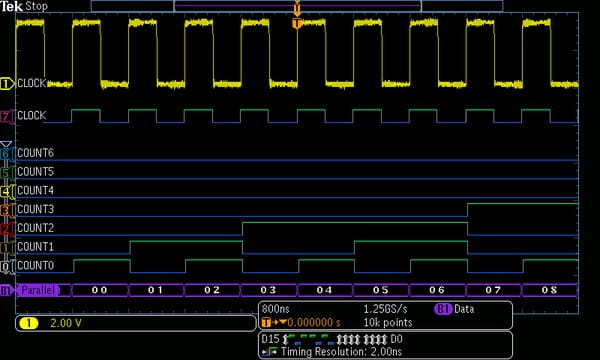Screen dimensions: 600x360
Task: Select the digital channel 7 CLOCK marker
Action: tap(7, 116)
